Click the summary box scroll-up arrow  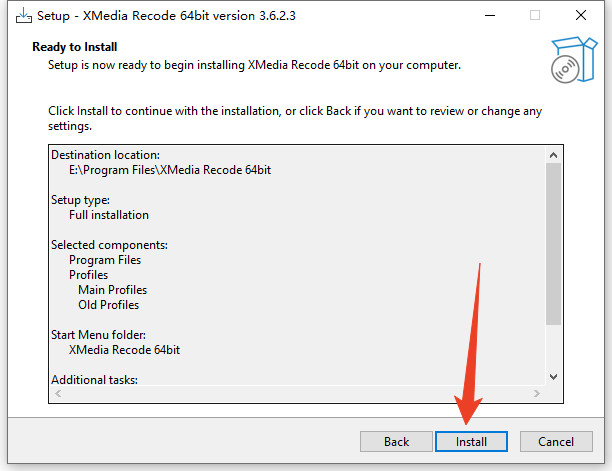[554, 155]
